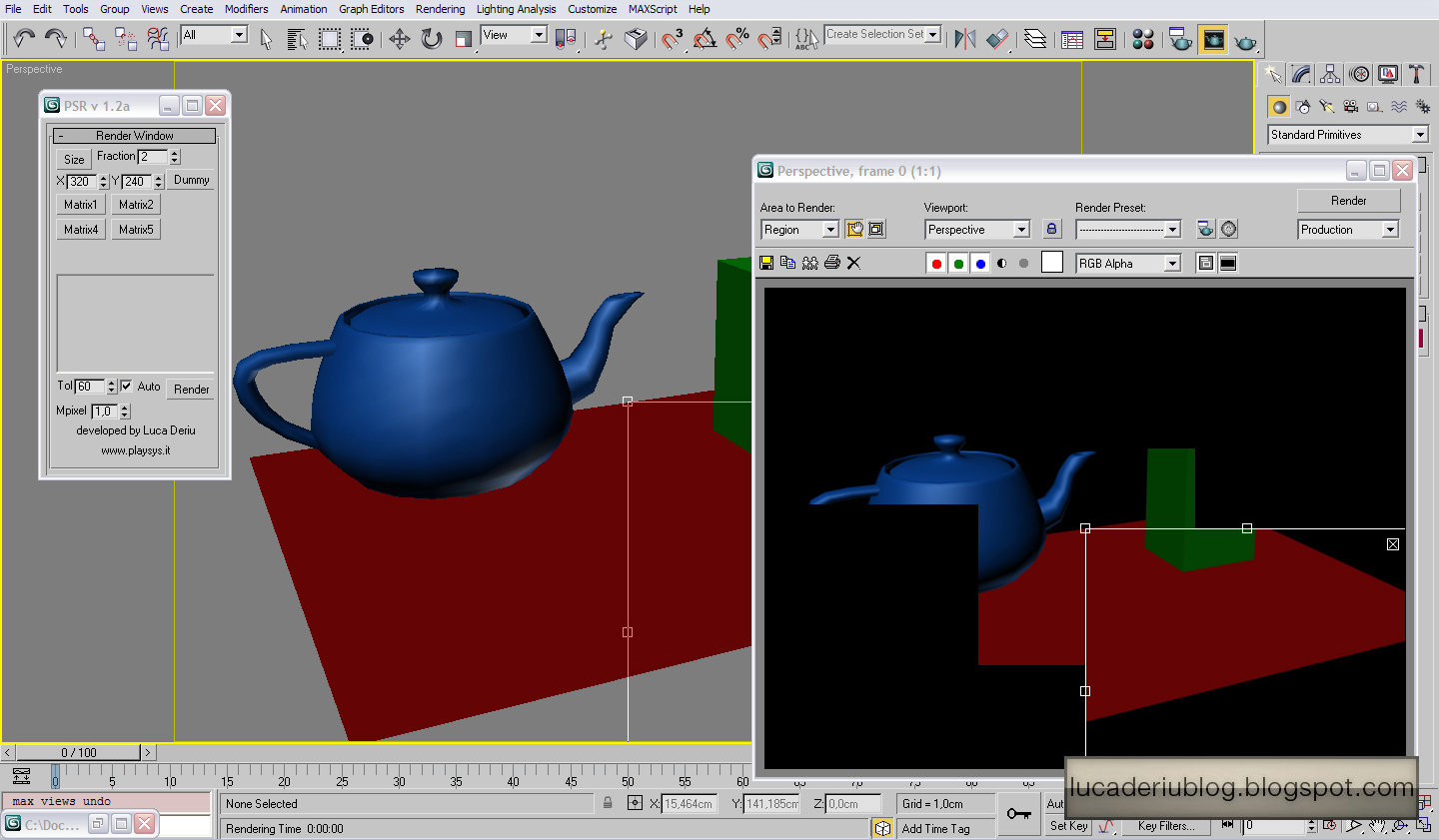This screenshot has height=840, width=1439.
Task: Open the Area to Render Region dropdown
Action: (x=799, y=230)
